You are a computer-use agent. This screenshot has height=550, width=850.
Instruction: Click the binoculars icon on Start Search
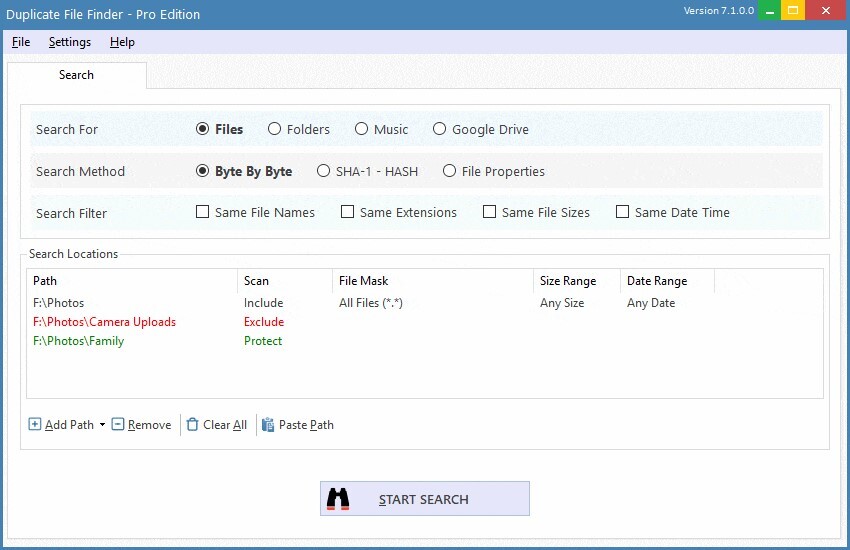pos(339,499)
